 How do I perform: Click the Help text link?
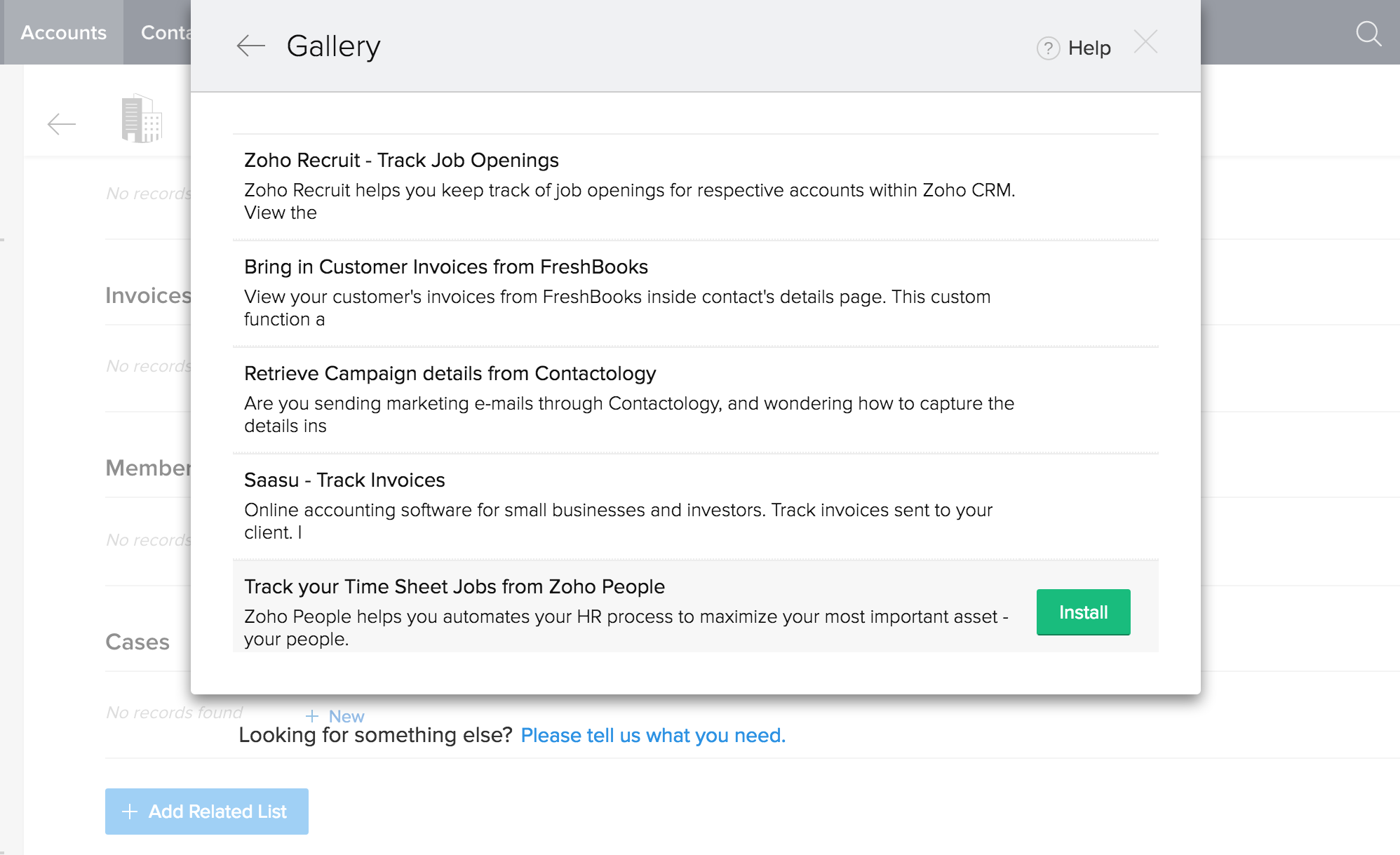[1089, 48]
